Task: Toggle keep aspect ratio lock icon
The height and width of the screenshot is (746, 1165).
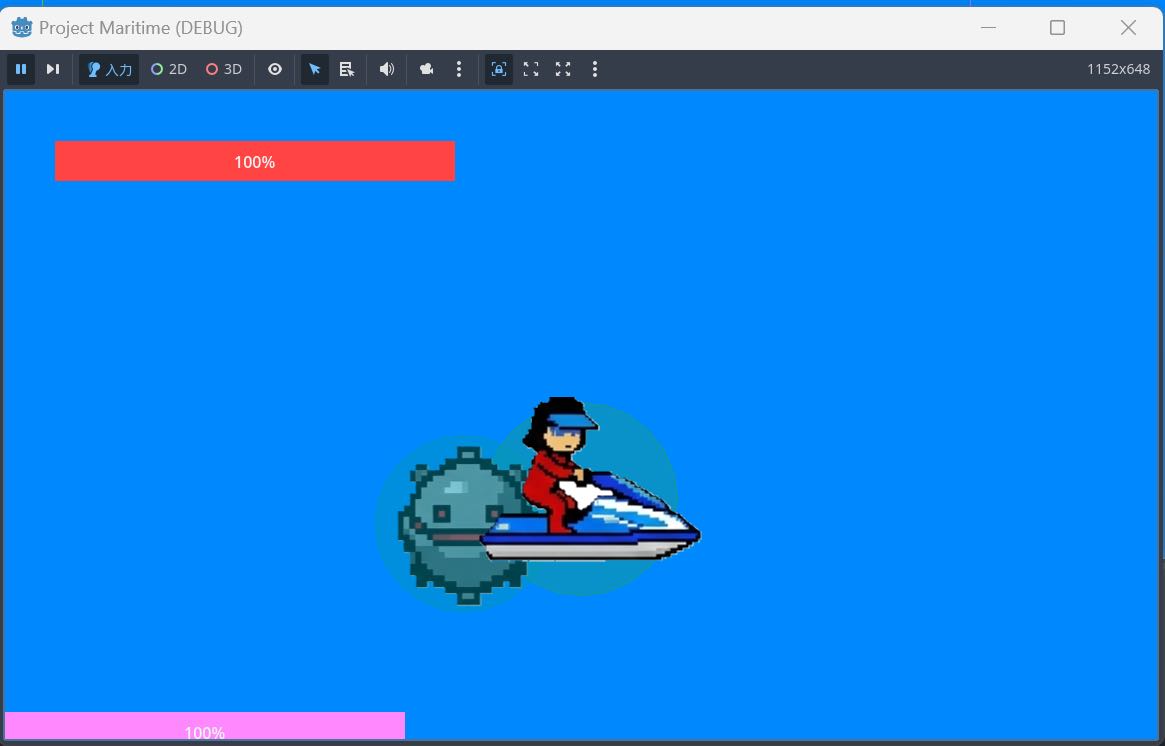Action: click(x=499, y=69)
